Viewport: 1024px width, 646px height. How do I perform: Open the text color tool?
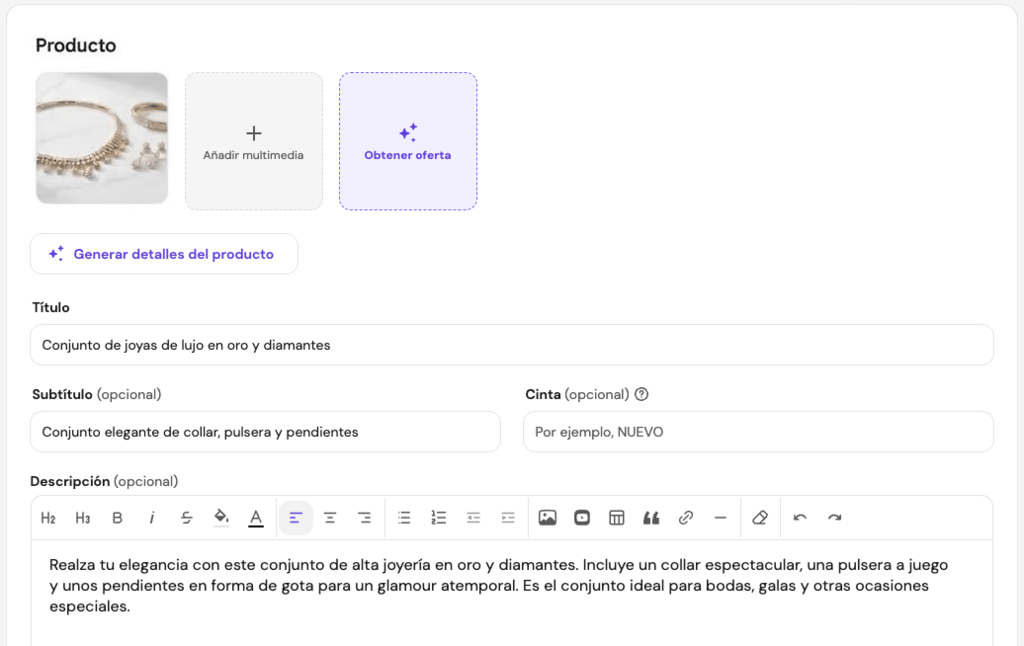[256, 518]
